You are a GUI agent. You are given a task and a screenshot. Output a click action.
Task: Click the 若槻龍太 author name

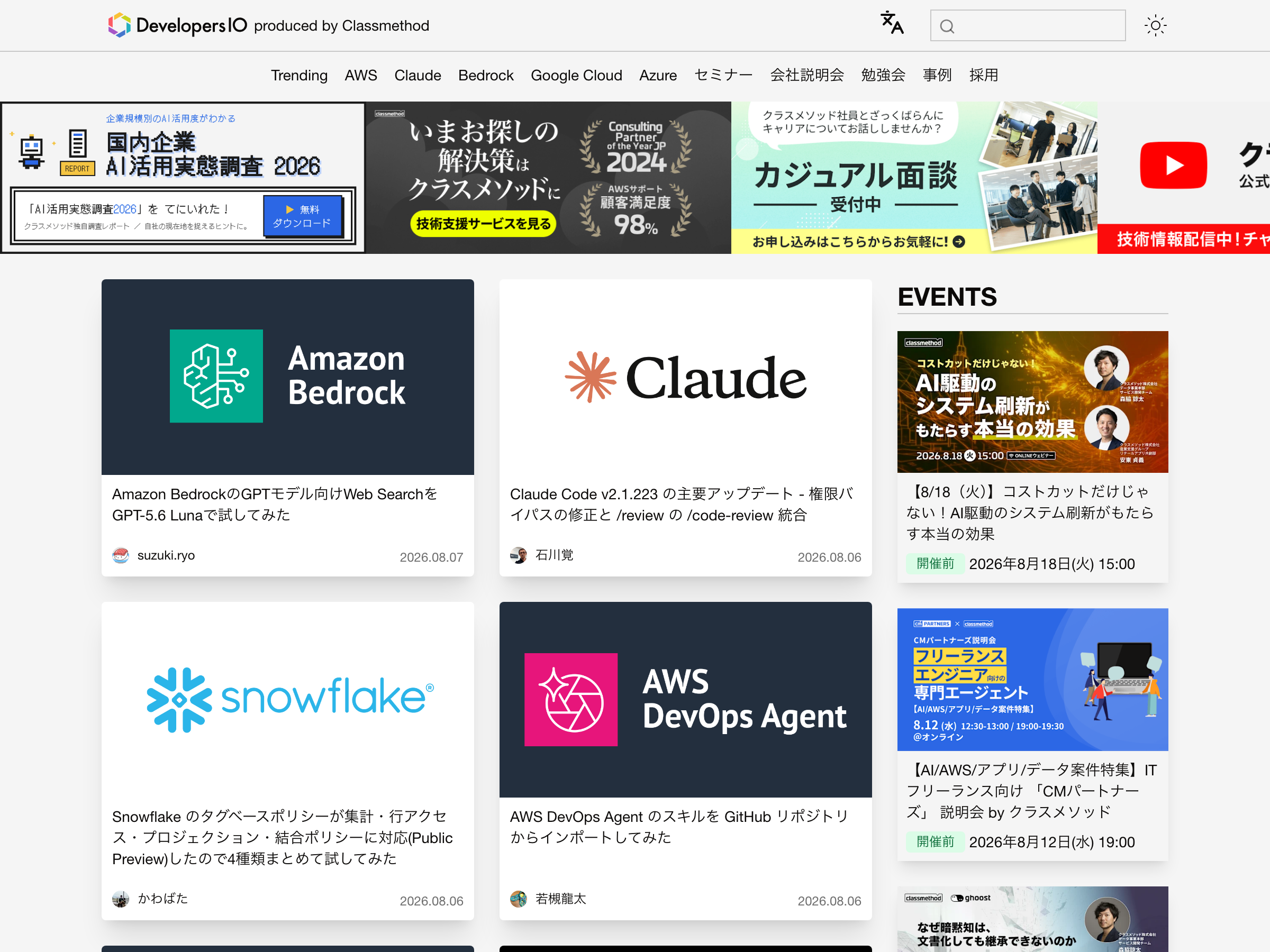[x=560, y=899]
